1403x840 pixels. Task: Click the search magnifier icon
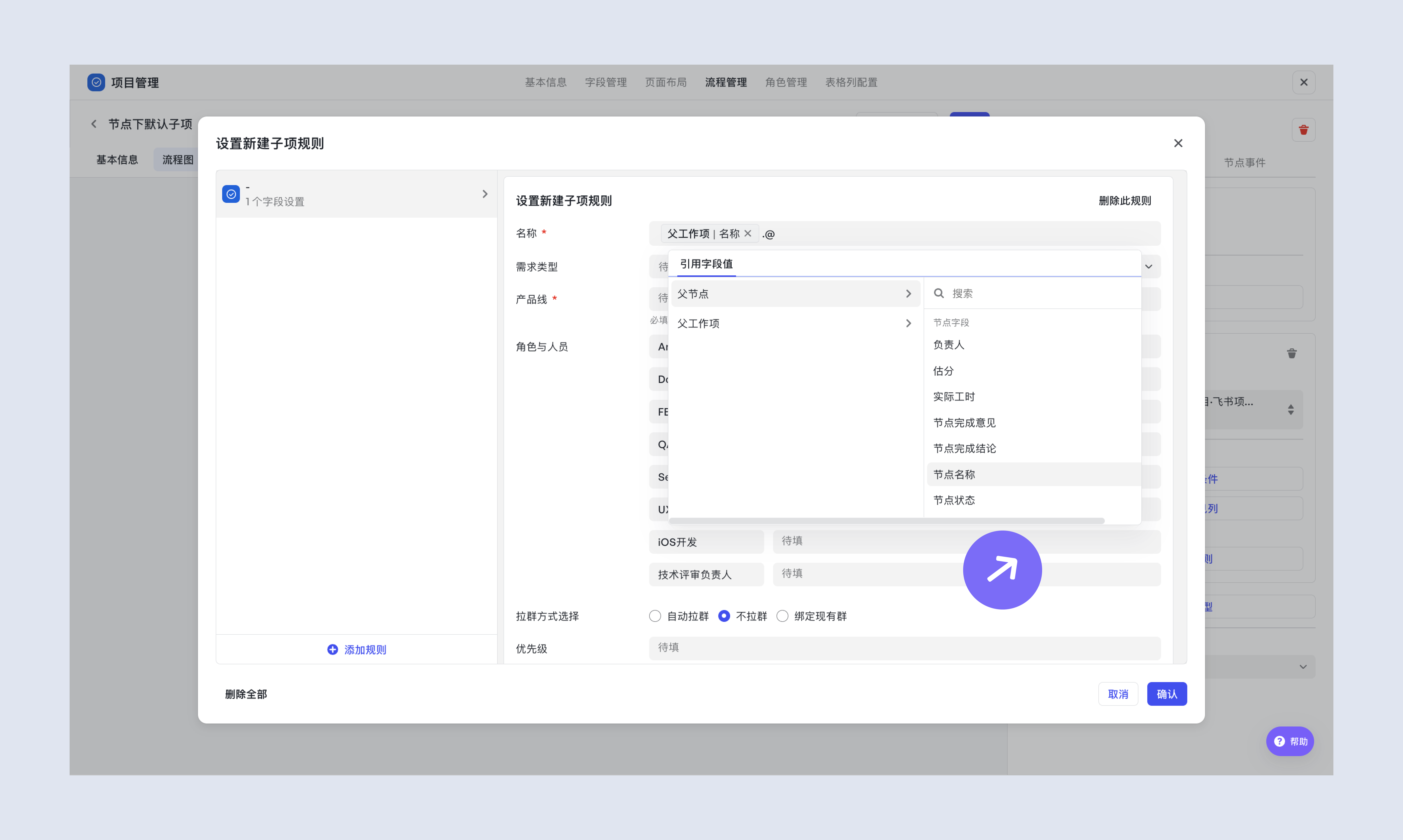coord(939,293)
